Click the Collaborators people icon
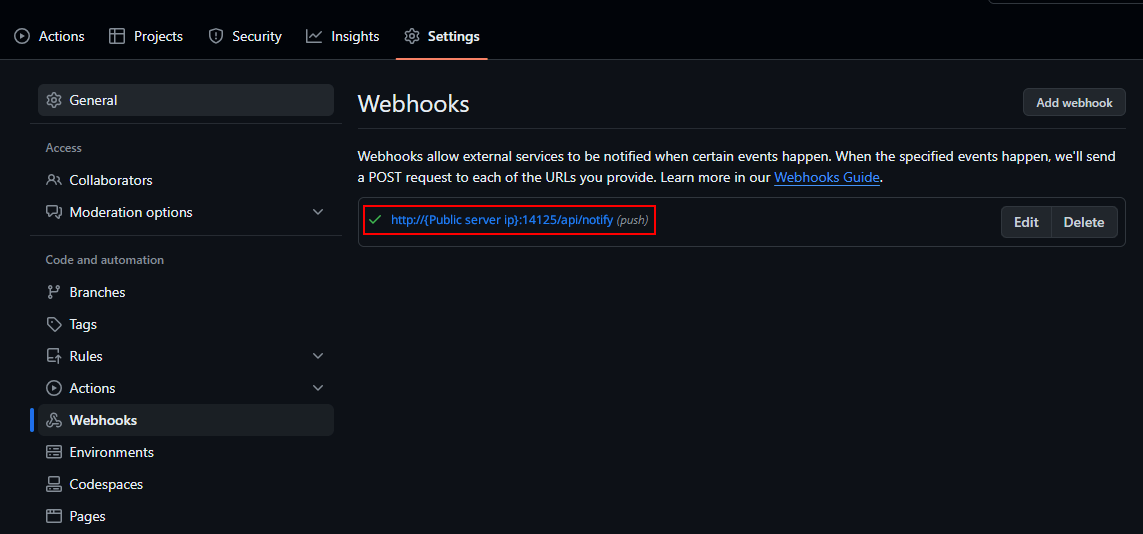Image resolution: width=1143 pixels, height=534 pixels. coord(53,180)
